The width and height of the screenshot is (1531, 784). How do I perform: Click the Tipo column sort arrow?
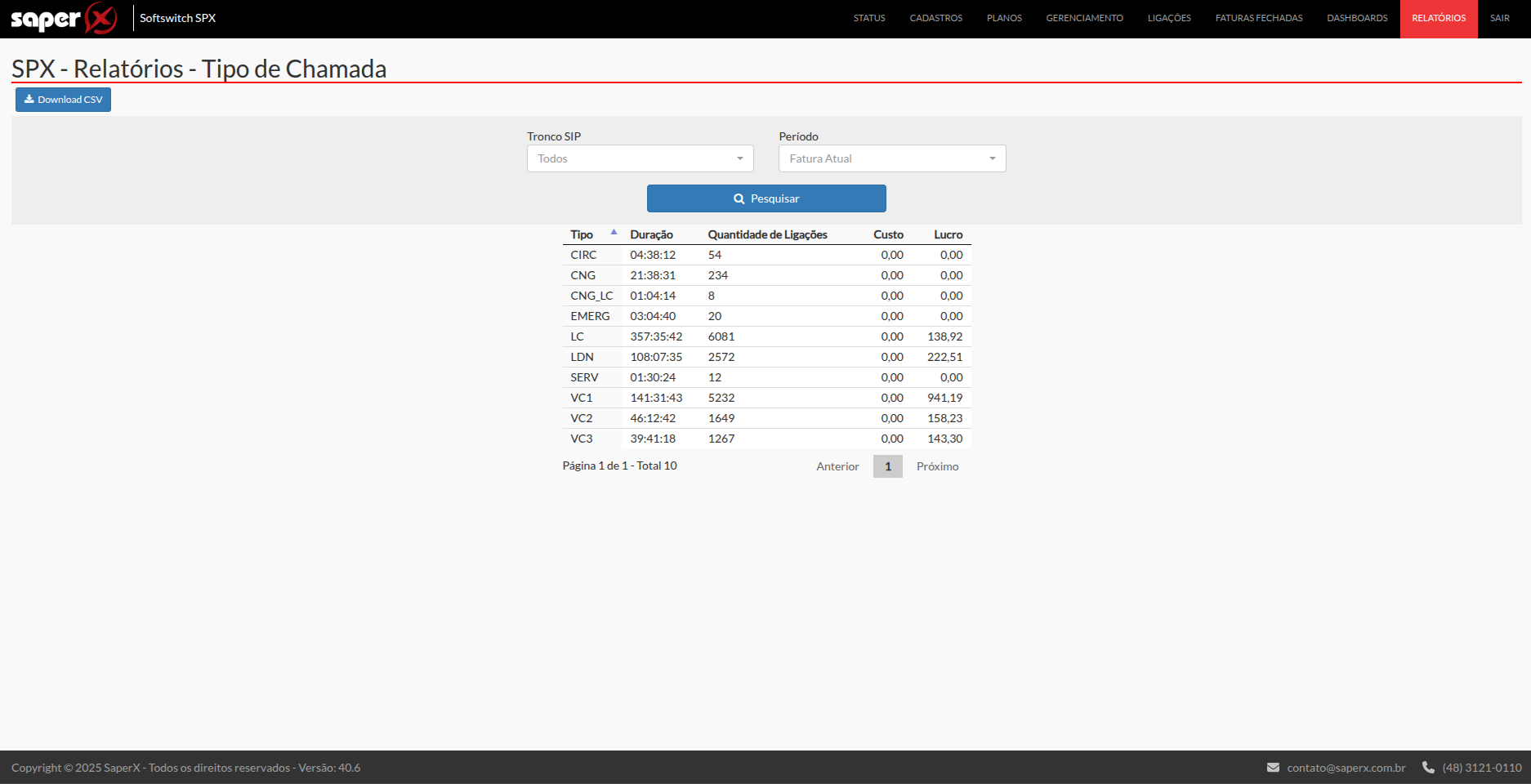point(614,233)
